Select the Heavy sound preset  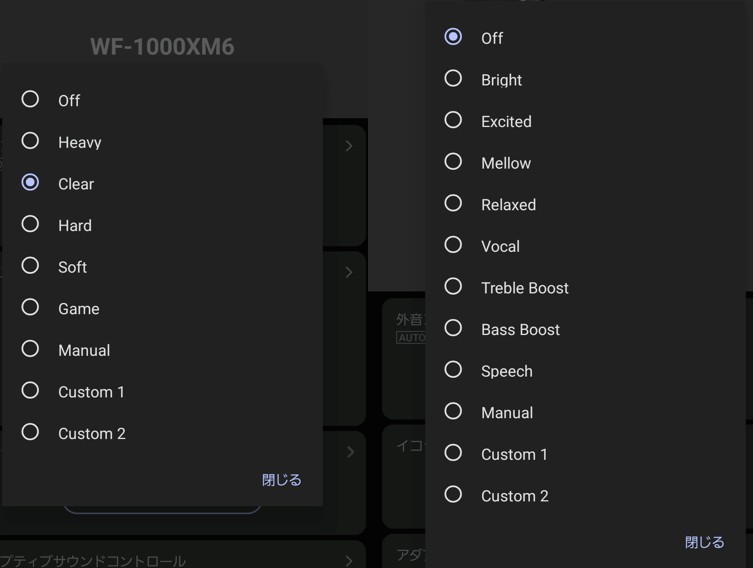click(31, 141)
